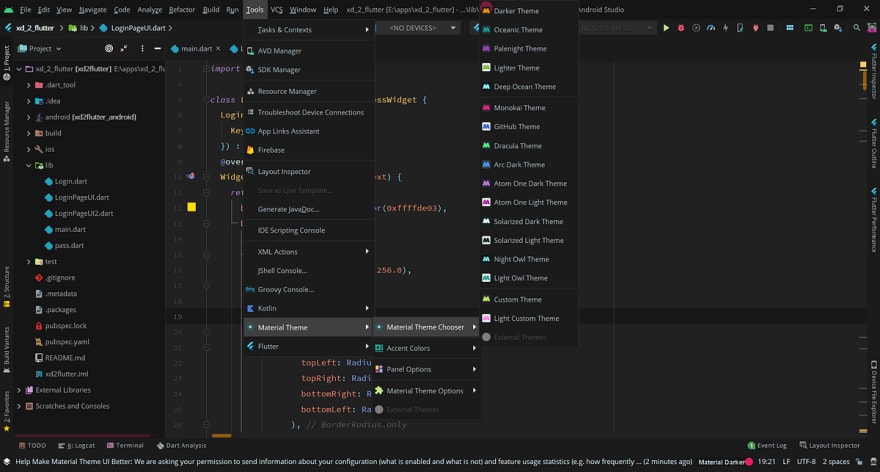880x472 pixels.
Task: Expand Kotlin submenu
Action: pyautogui.click(x=309, y=309)
